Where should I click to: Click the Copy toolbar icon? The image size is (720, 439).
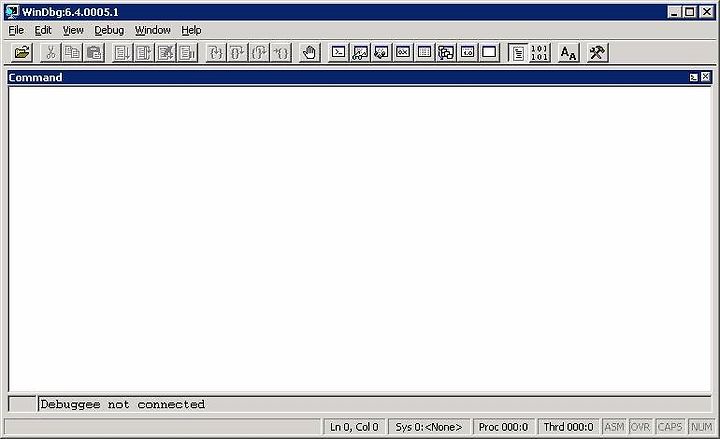click(72, 53)
